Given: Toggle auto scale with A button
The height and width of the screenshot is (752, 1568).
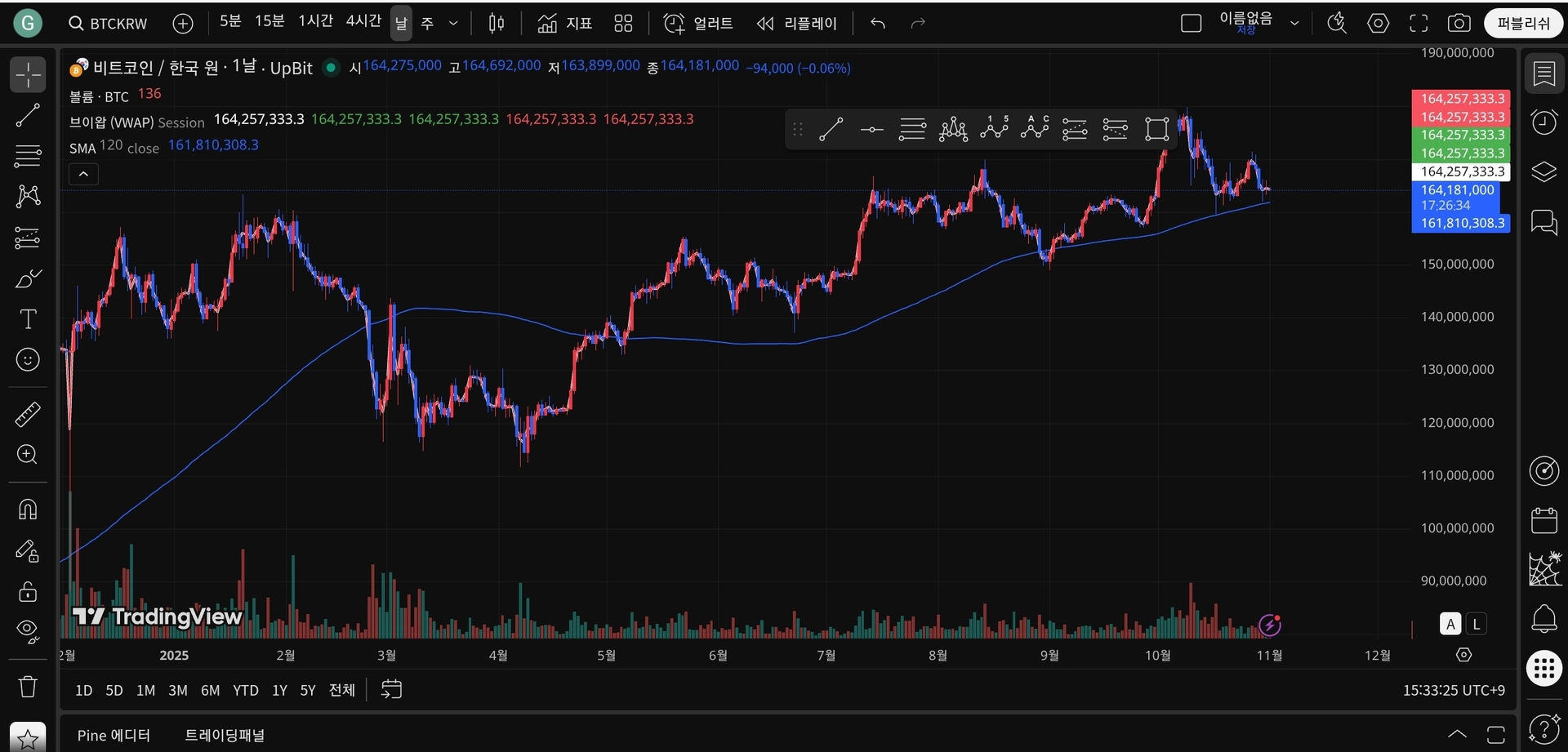Looking at the screenshot, I should click(1450, 625).
